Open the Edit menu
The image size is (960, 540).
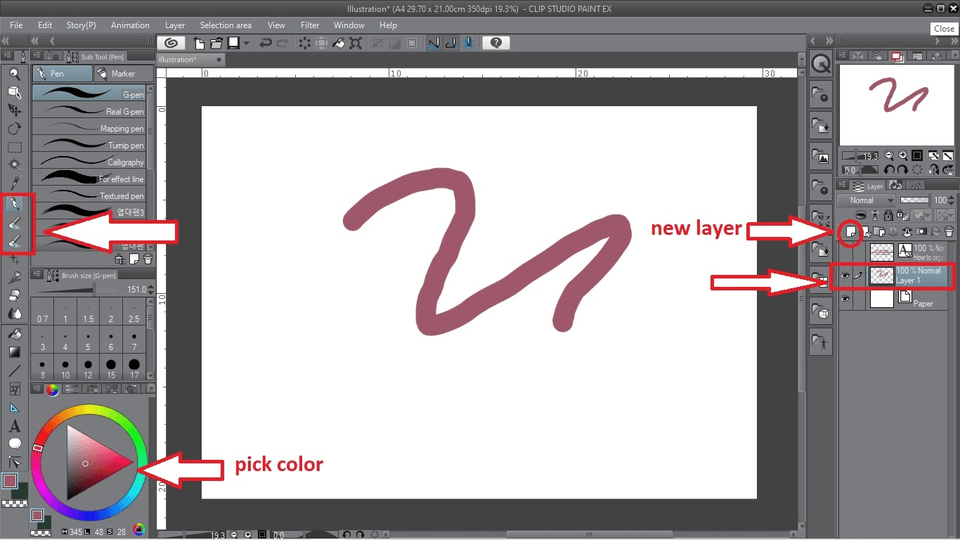click(x=45, y=25)
